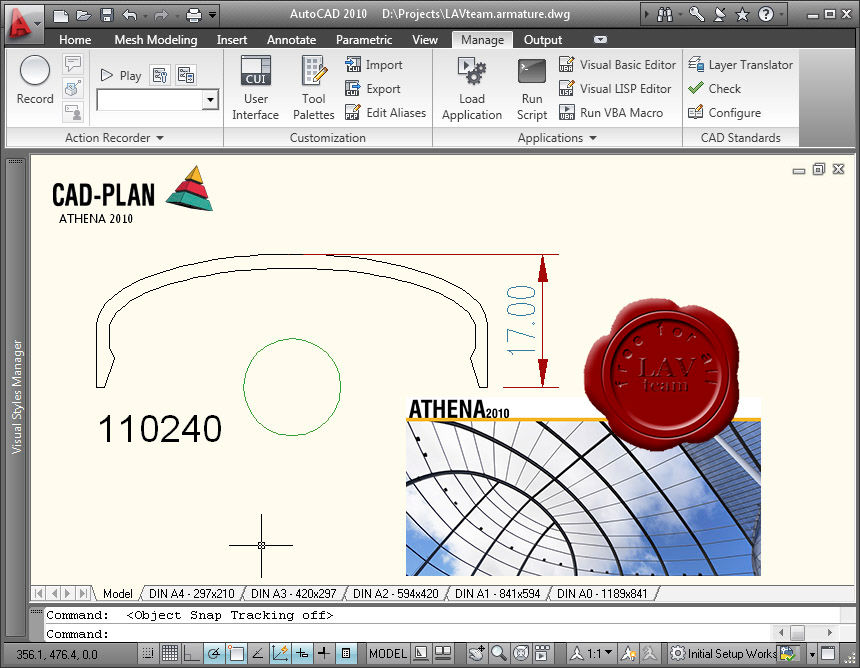Image resolution: width=860 pixels, height=668 pixels.
Task: Click Request User Input icon
Action: click(x=73, y=112)
